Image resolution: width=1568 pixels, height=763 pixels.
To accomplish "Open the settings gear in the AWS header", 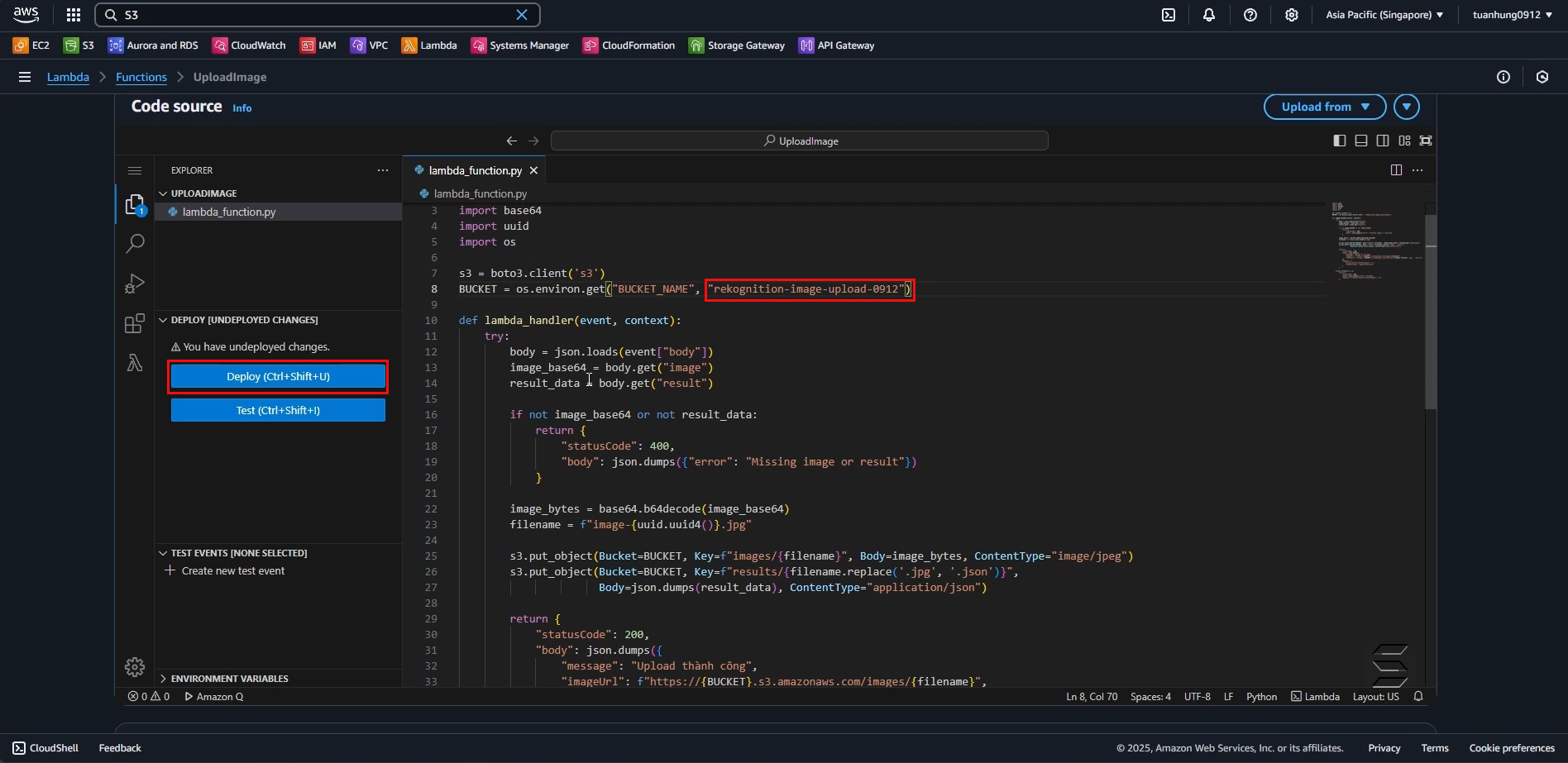I will 1292,15.
